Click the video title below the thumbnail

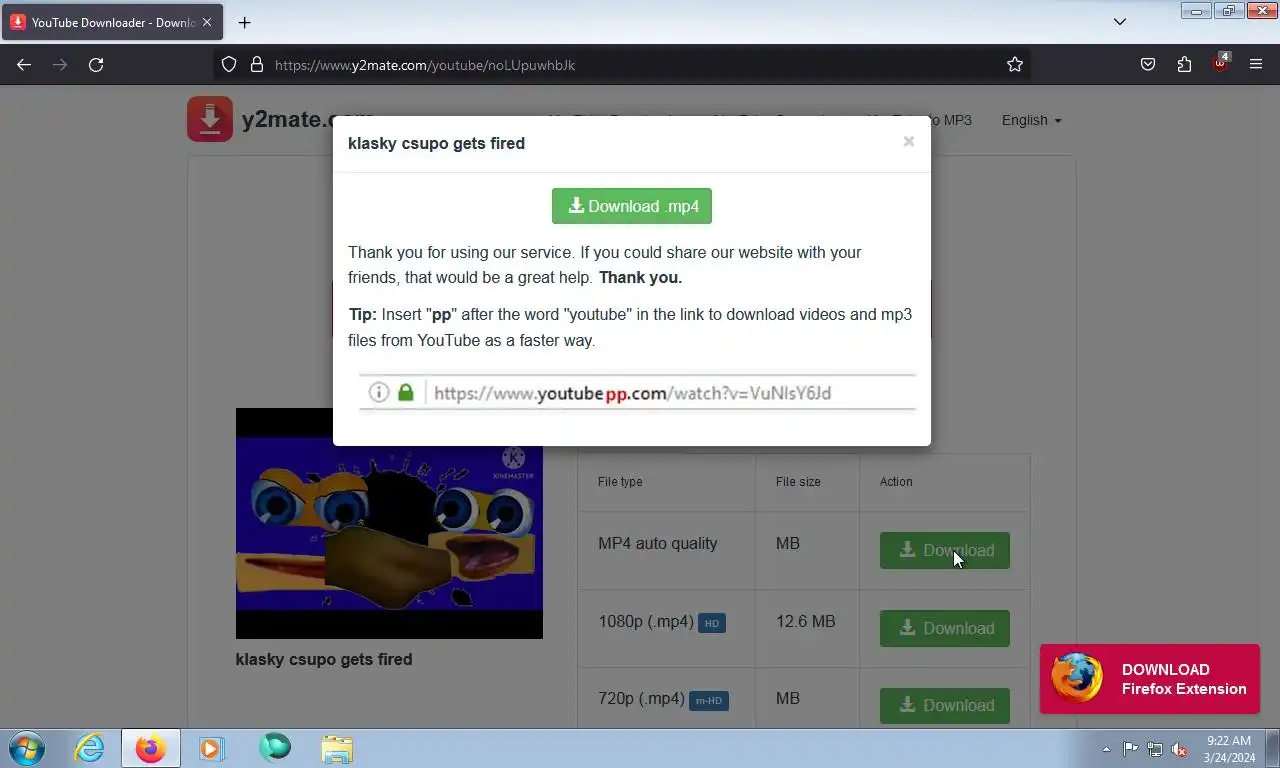coord(324,659)
